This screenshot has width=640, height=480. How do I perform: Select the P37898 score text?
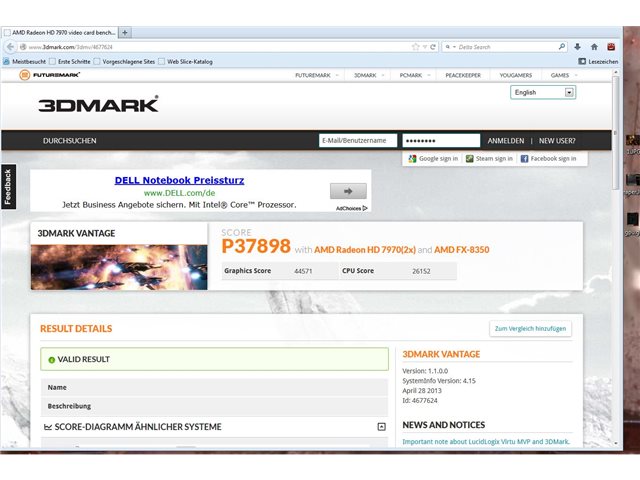pos(256,246)
